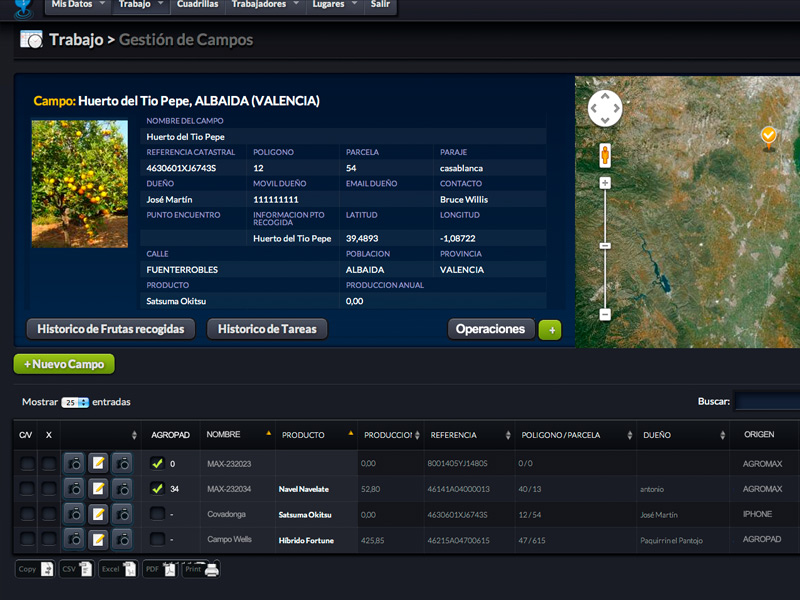Viewport: 800px width, 600px height.
Task: Click the map zoom slider handle
Action: coord(605,245)
